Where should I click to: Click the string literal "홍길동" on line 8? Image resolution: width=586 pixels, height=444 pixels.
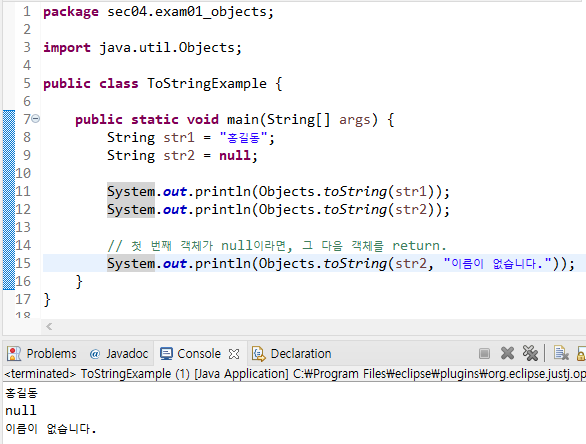(x=244, y=138)
